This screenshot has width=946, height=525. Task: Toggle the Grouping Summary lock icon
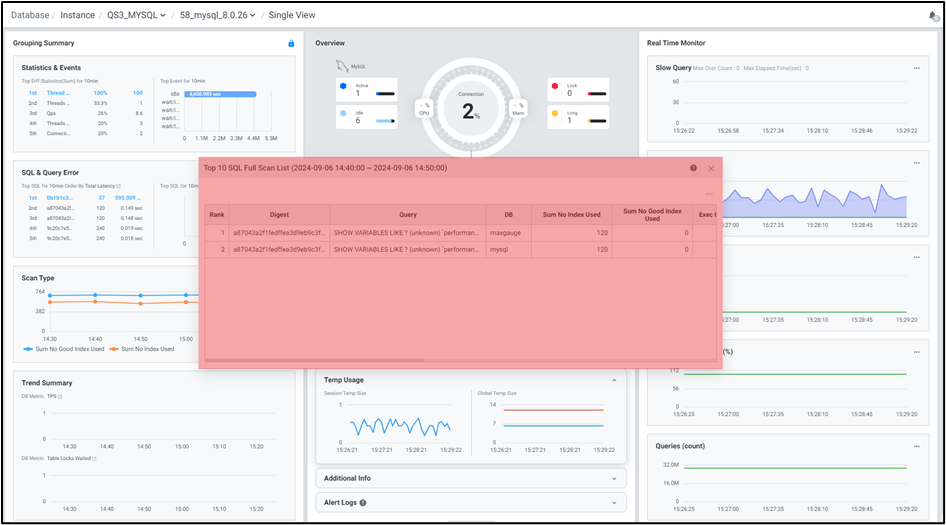coord(291,43)
